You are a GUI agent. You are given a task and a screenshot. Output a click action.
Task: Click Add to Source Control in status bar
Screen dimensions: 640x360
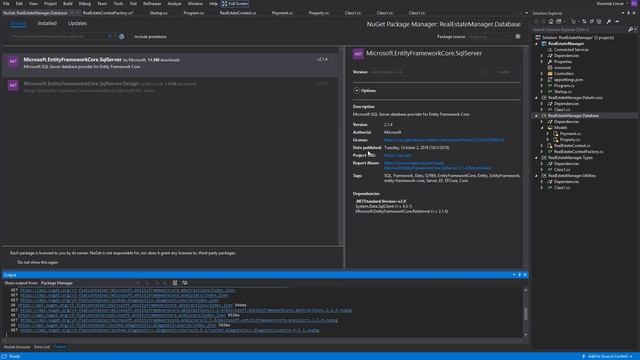[607, 356]
